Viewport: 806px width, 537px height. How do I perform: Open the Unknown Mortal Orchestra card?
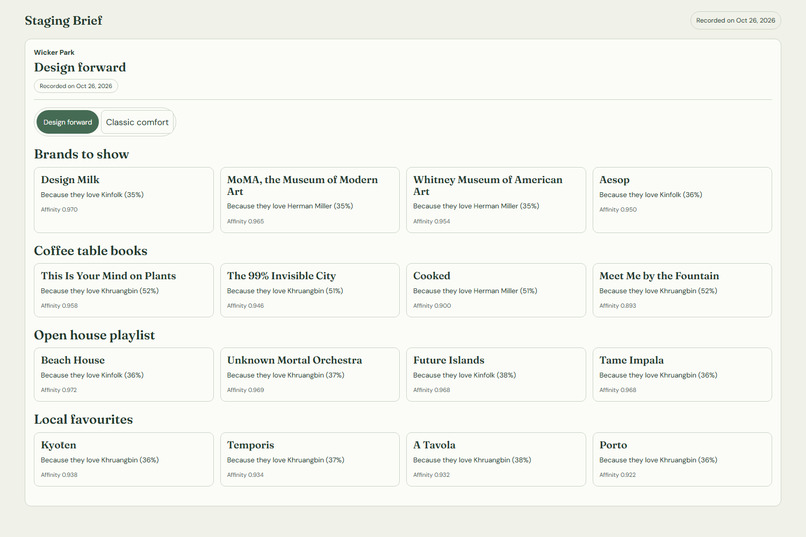(x=310, y=375)
